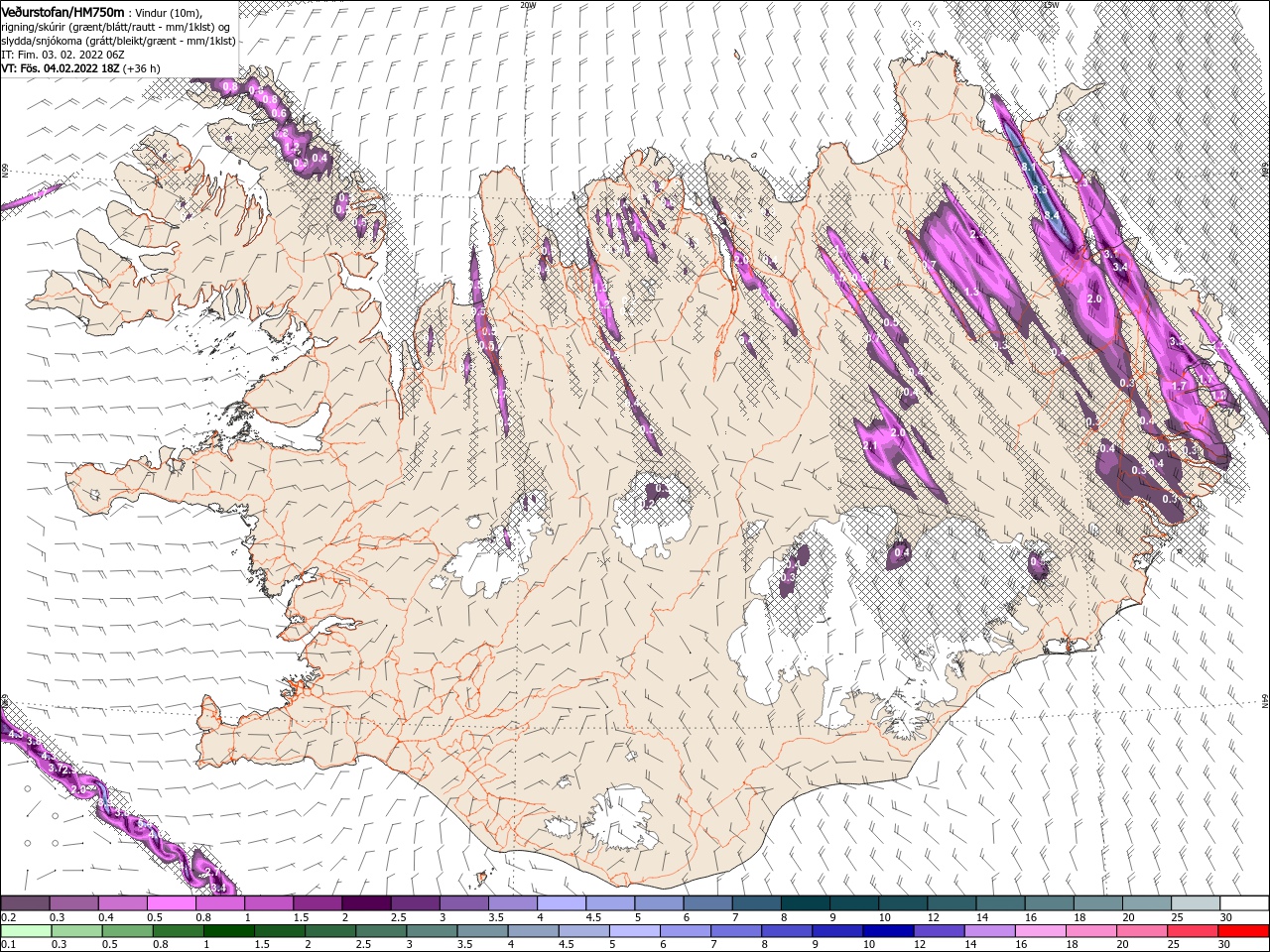The image size is (1270, 952).
Task: Select the 14–16 lilac rain legend swatch
Action: [x=989, y=931]
